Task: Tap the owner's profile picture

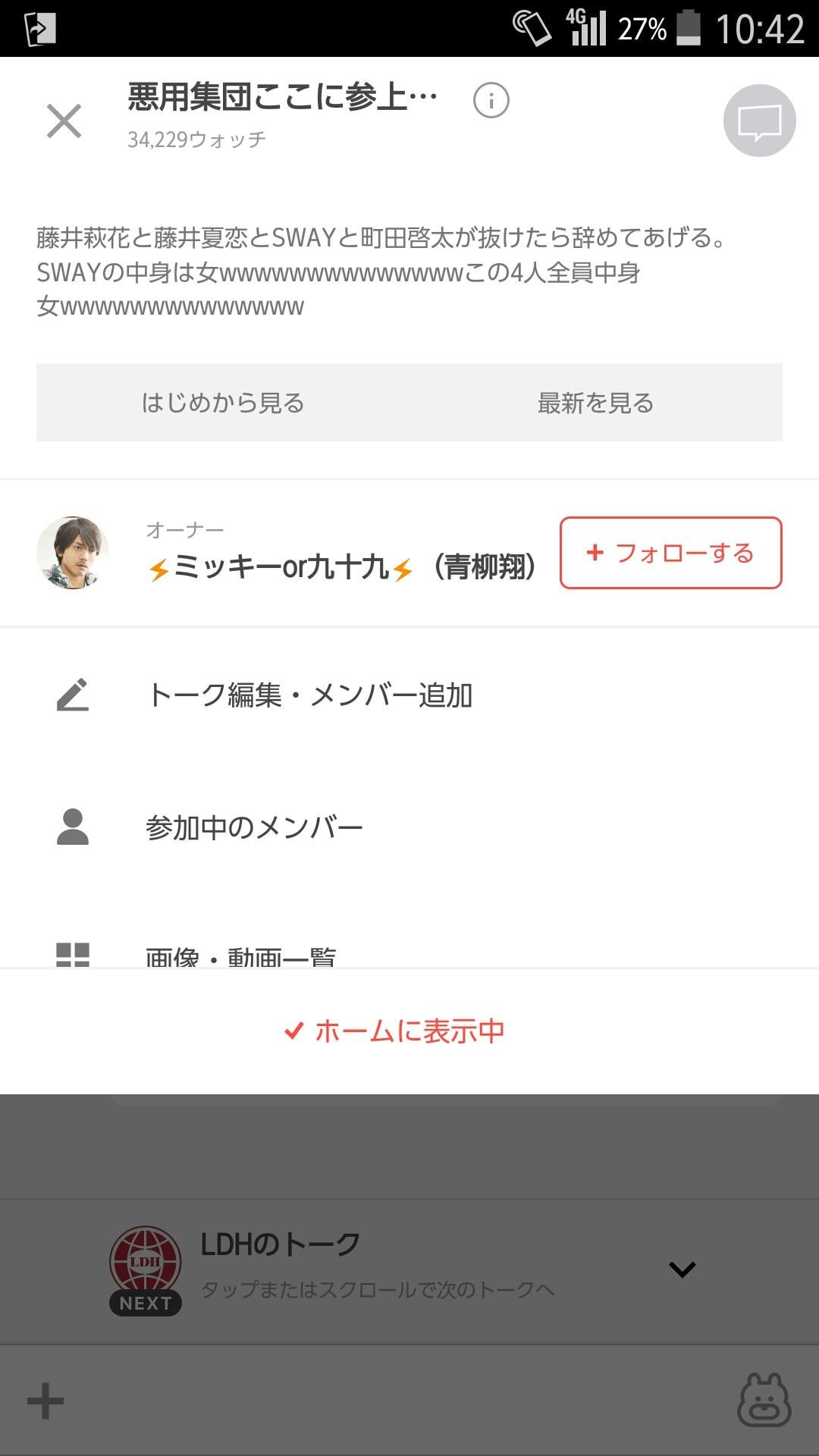Action: [73, 553]
